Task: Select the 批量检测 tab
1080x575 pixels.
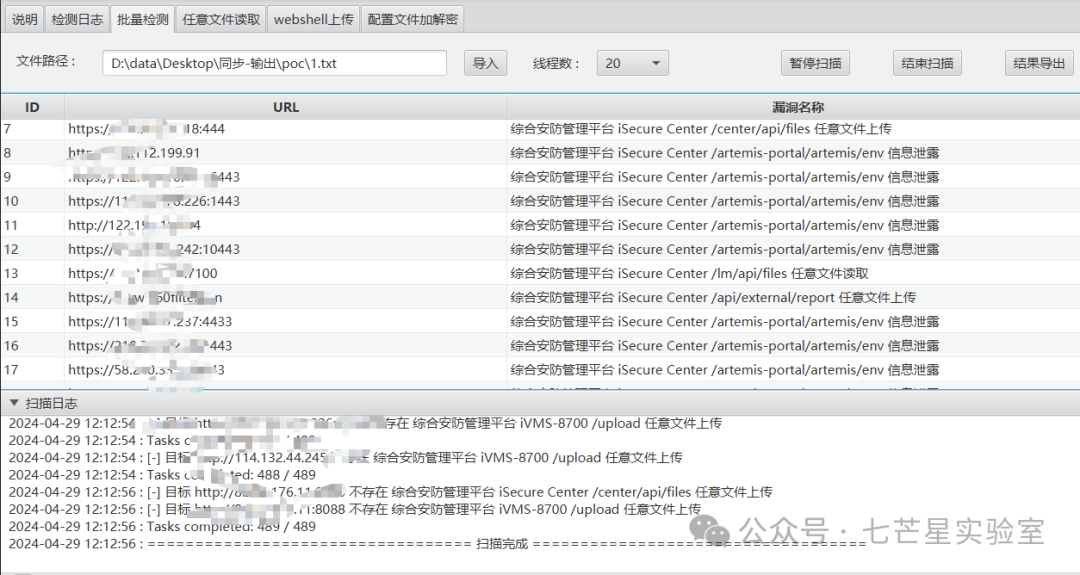Action: click(143, 19)
